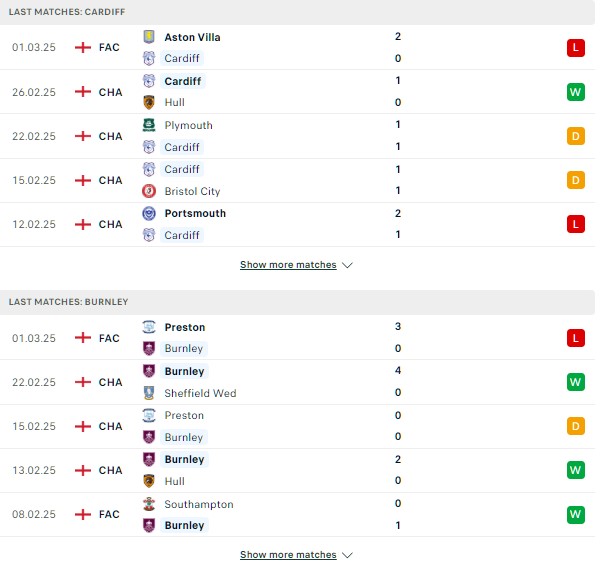Click the Aston Villa club crest
This screenshot has width=602, height=576.
tap(149, 37)
